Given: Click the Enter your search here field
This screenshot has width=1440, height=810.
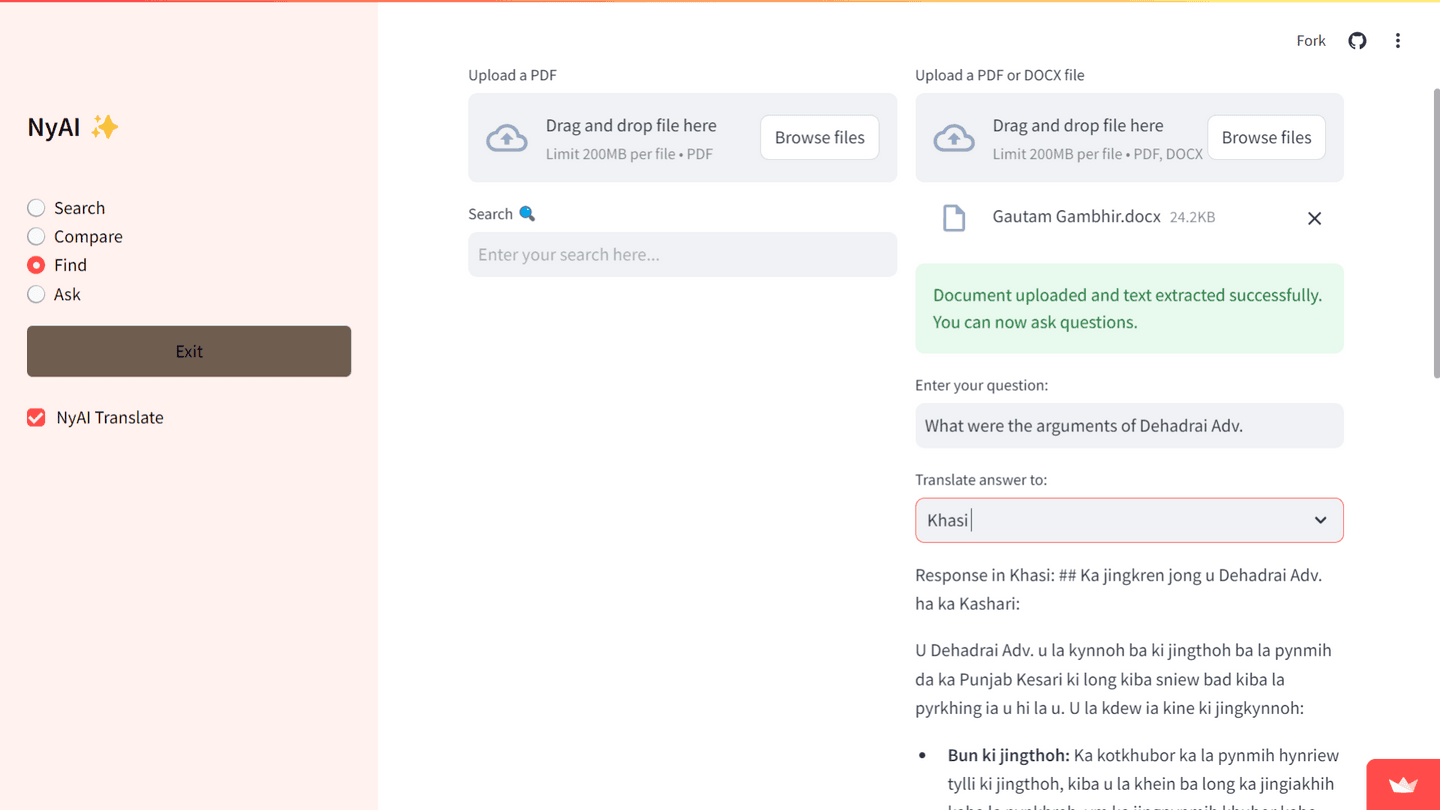Looking at the screenshot, I should coord(682,255).
